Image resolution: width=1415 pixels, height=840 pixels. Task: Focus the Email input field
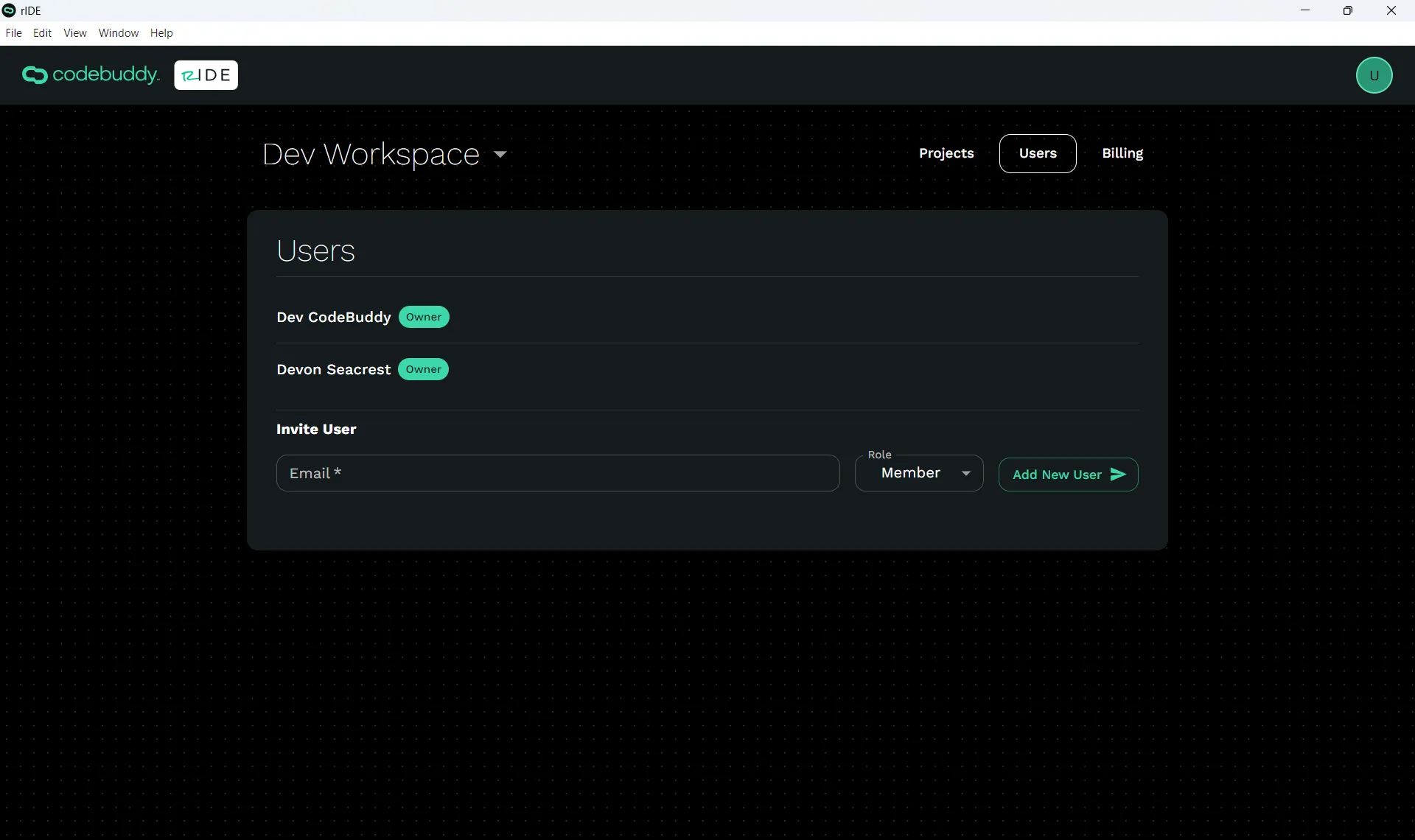tap(558, 473)
